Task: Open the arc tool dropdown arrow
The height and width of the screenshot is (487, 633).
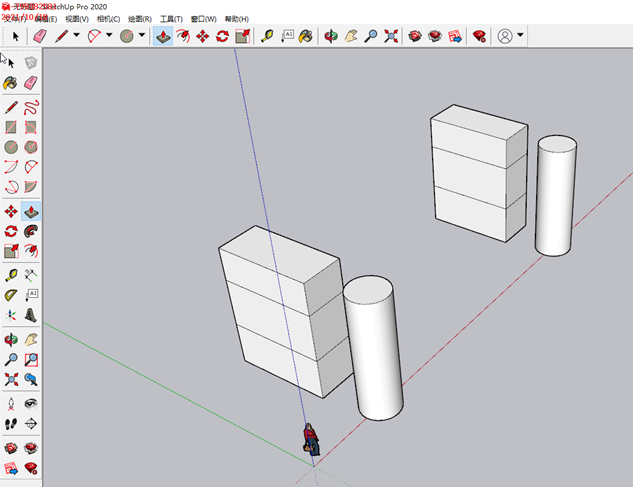Action: click(x=108, y=36)
